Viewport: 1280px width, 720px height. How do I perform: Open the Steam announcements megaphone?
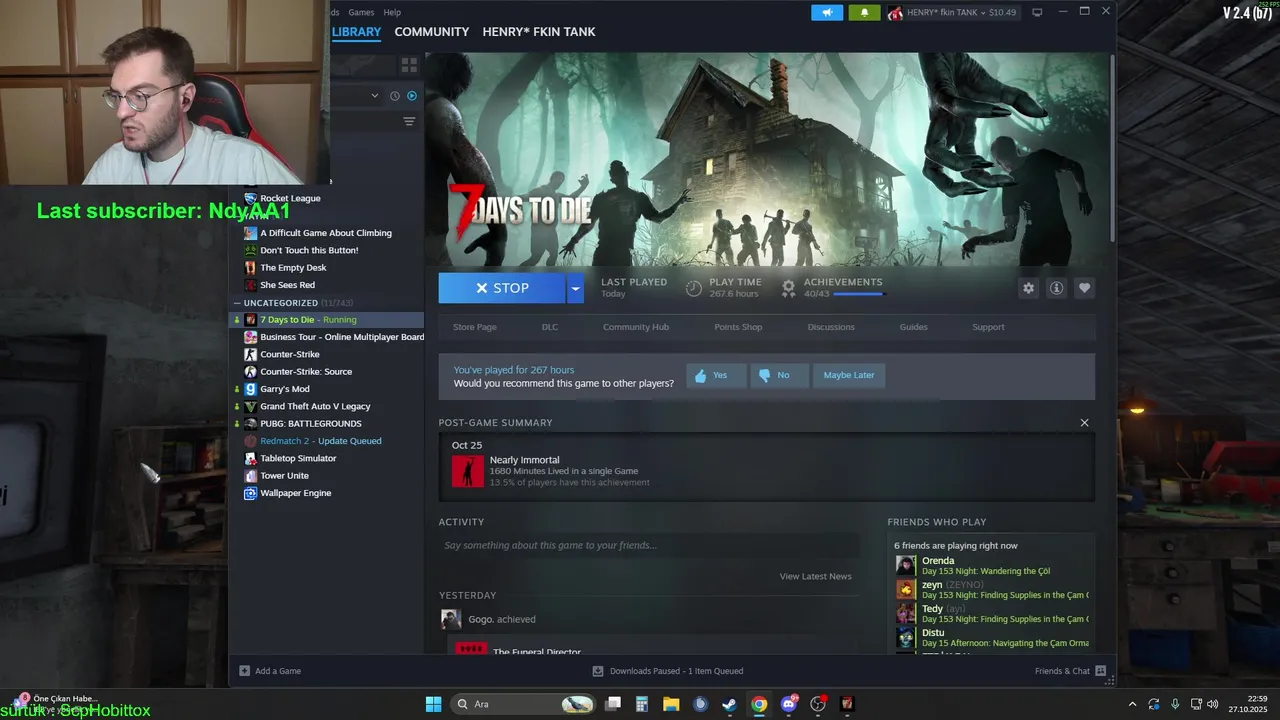(x=826, y=12)
